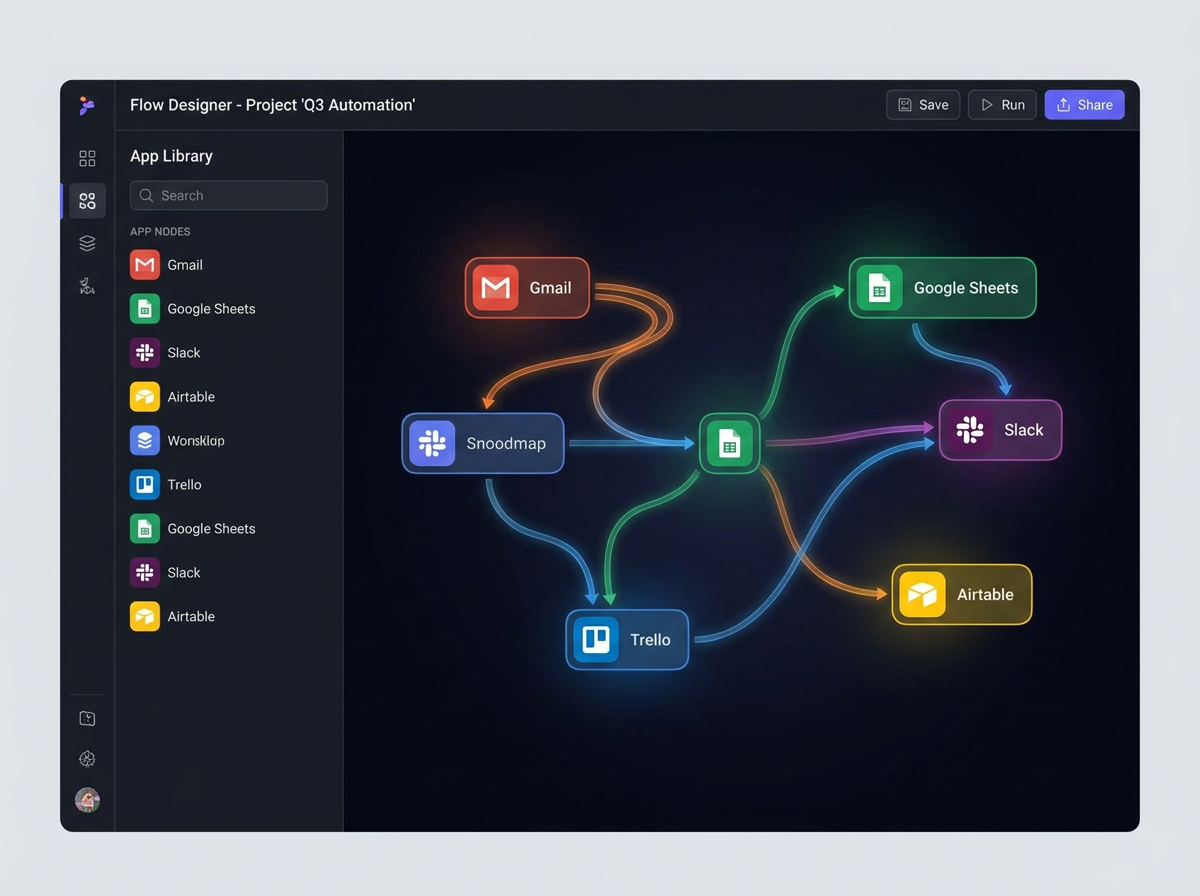Select the Gmail node on the canvas

pos(527,288)
